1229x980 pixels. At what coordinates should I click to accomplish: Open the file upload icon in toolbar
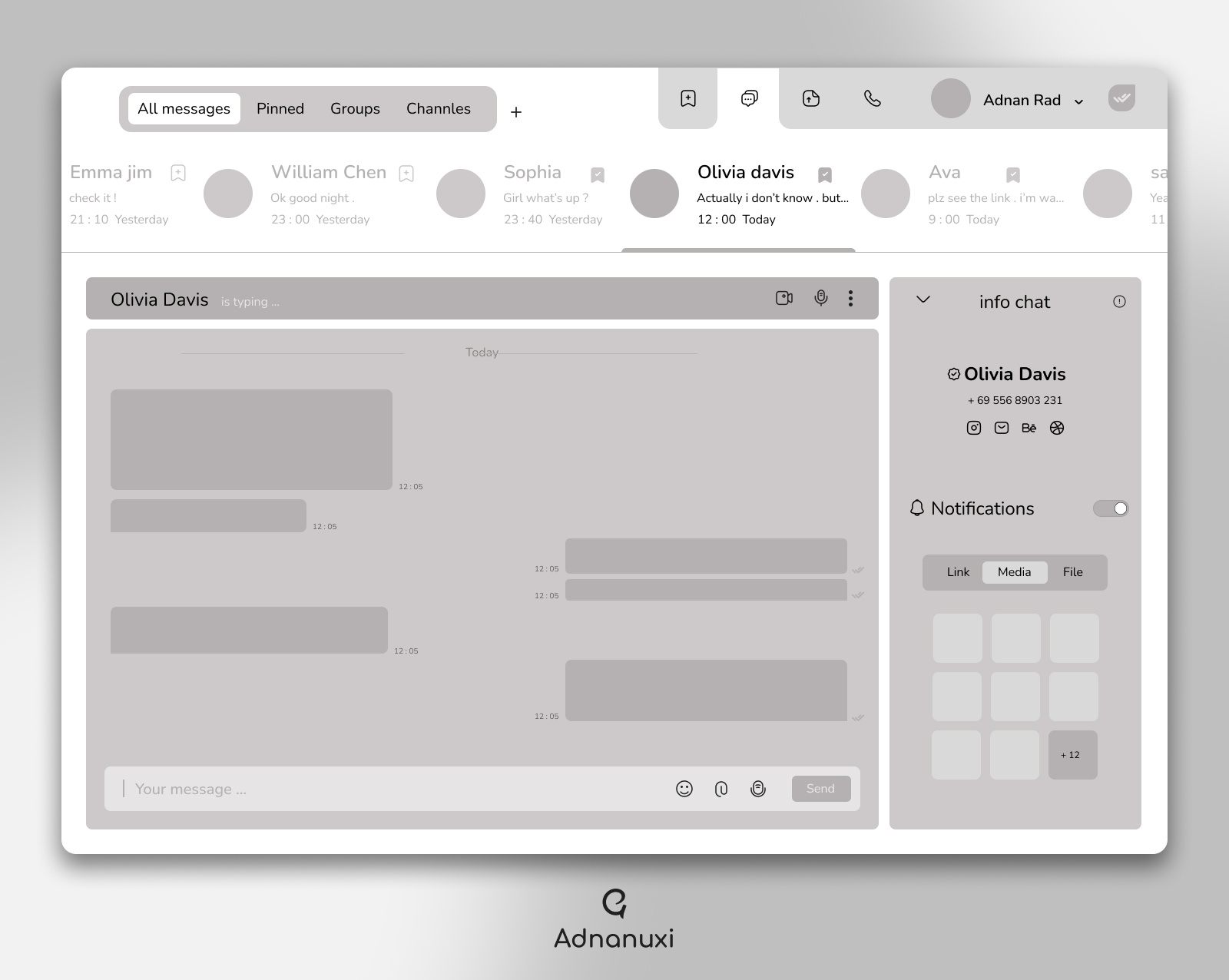pyautogui.click(x=812, y=98)
